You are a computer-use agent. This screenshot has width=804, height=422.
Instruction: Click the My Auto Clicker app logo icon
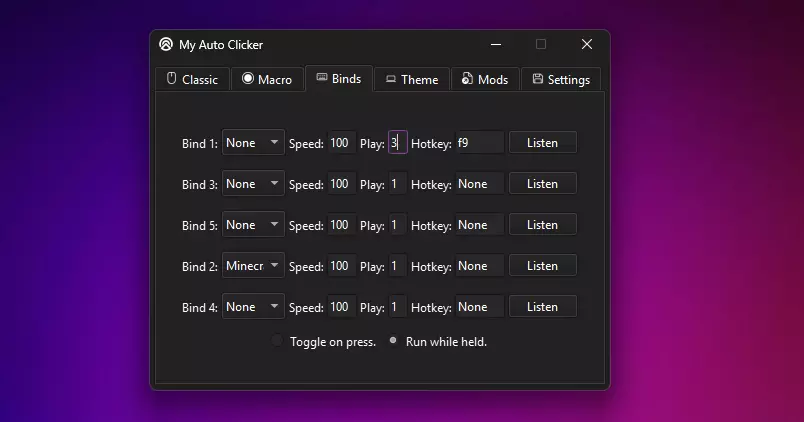tap(166, 44)
